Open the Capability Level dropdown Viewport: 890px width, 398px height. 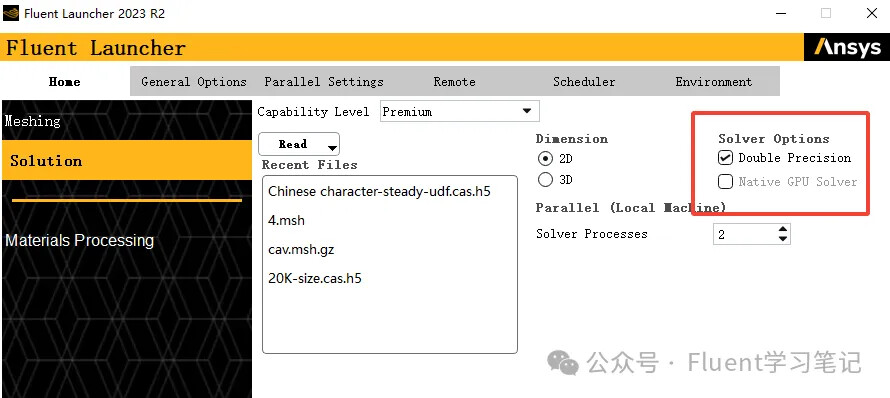pos(460,112)
